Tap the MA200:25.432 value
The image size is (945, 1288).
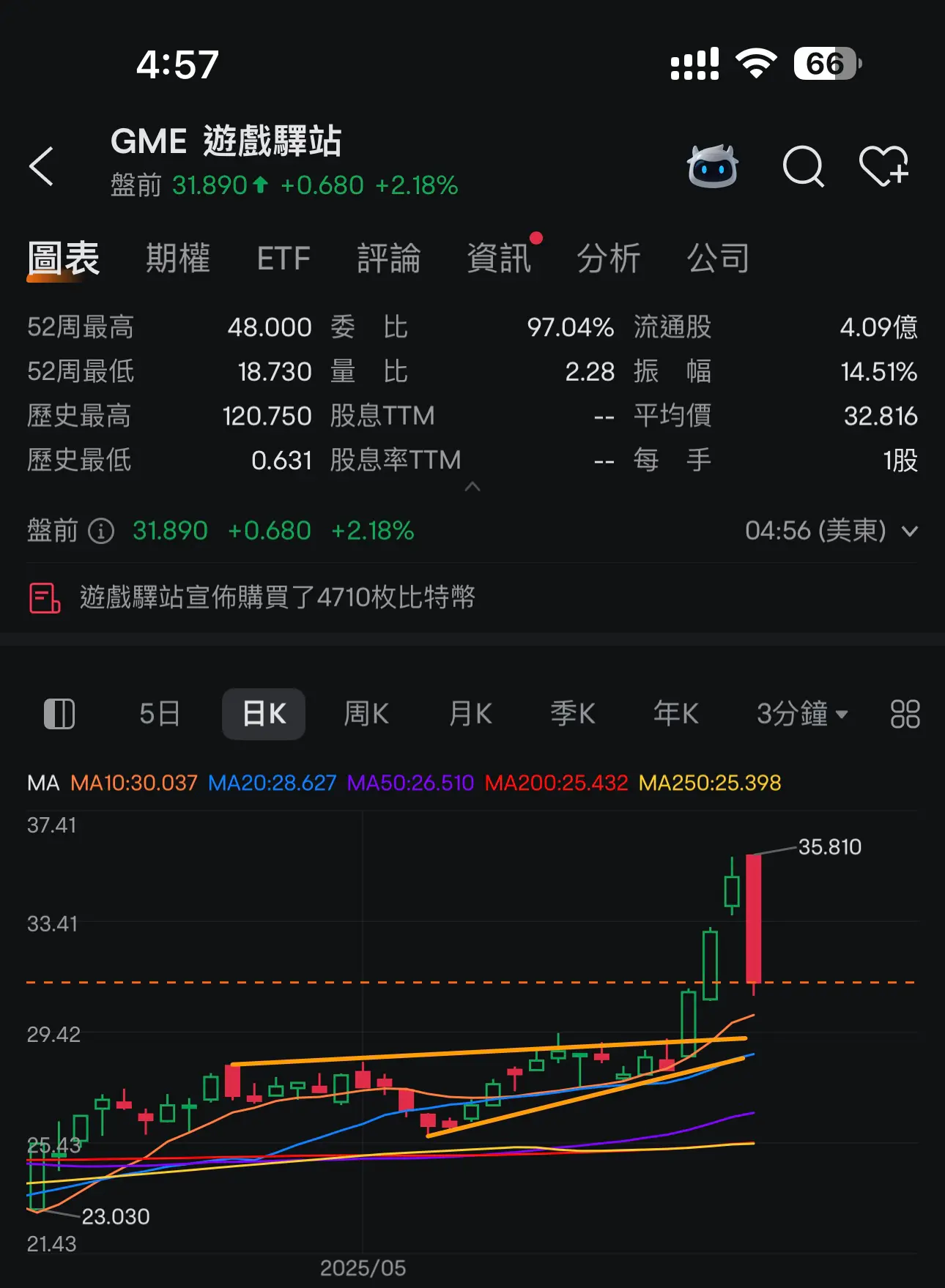(556, 783)
